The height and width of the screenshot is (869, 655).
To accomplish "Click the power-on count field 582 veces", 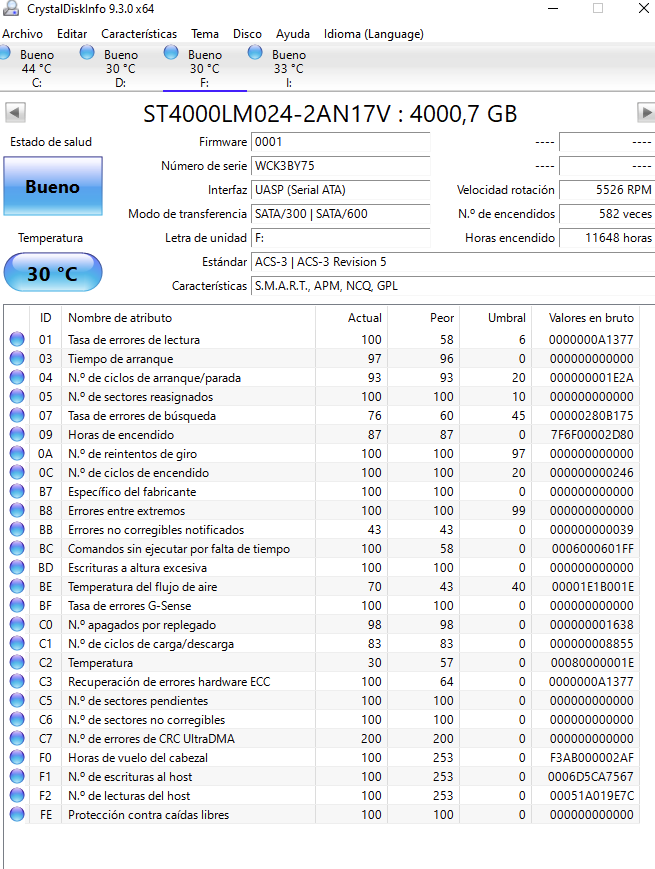I will [x=607, y=214].
